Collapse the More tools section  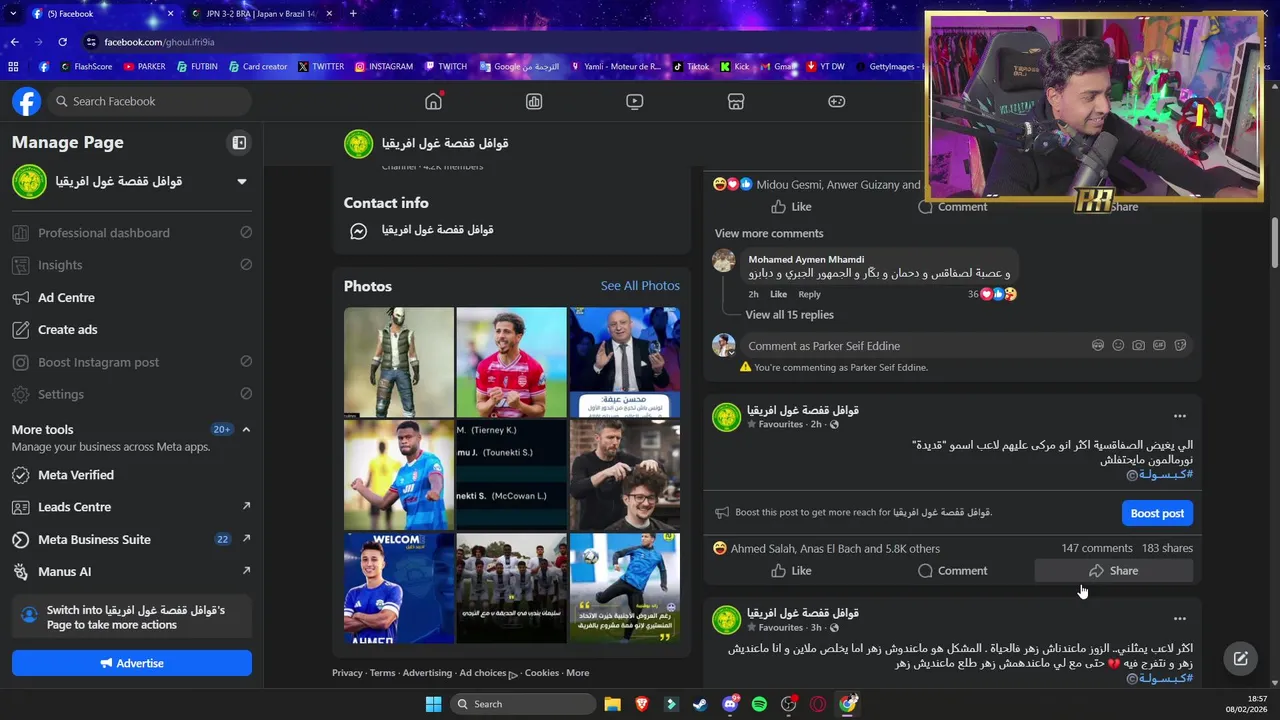[x=246, y=429]
